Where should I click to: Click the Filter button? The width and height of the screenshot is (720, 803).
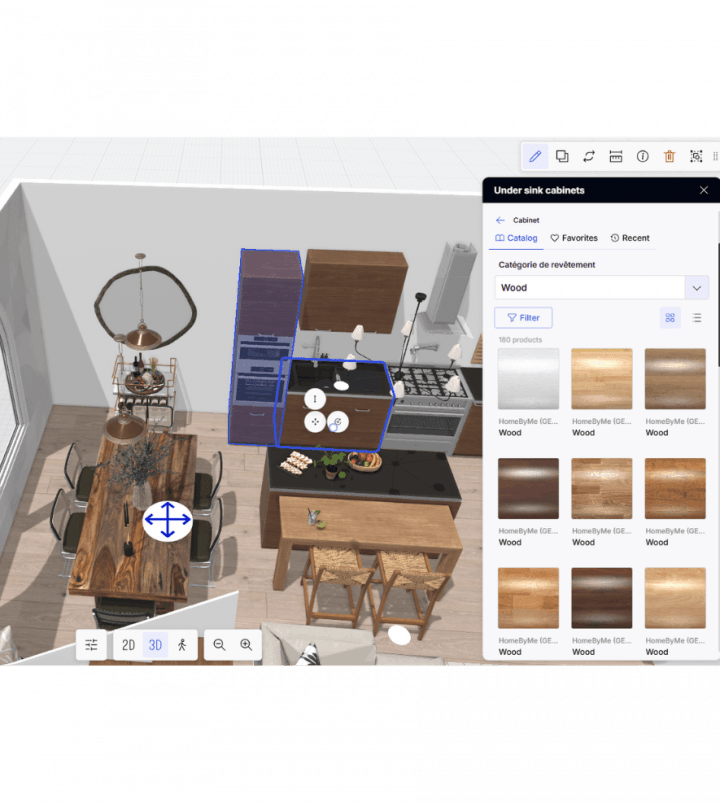pyautogui.click(x=523, y=318)
